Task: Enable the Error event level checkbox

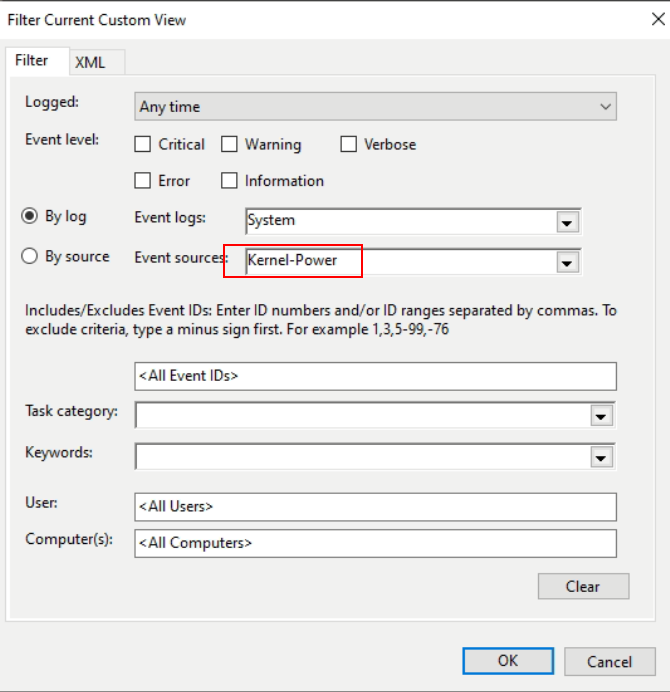Action: tap(143, 181)
